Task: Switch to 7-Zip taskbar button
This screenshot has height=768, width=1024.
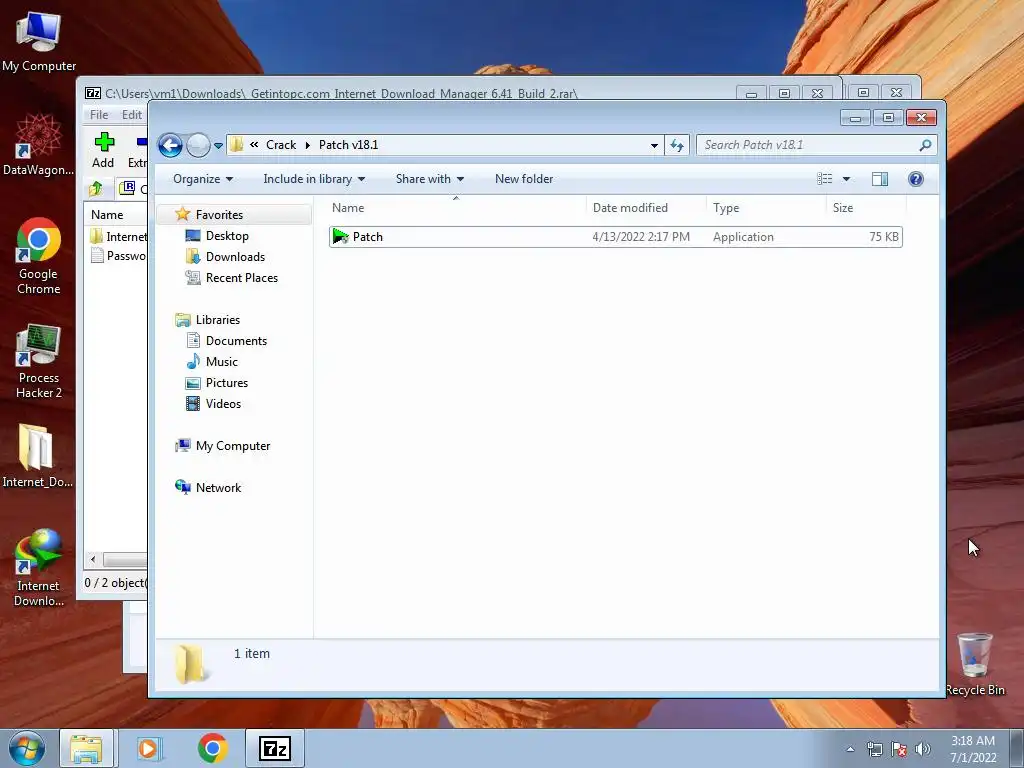Action: 275,748
